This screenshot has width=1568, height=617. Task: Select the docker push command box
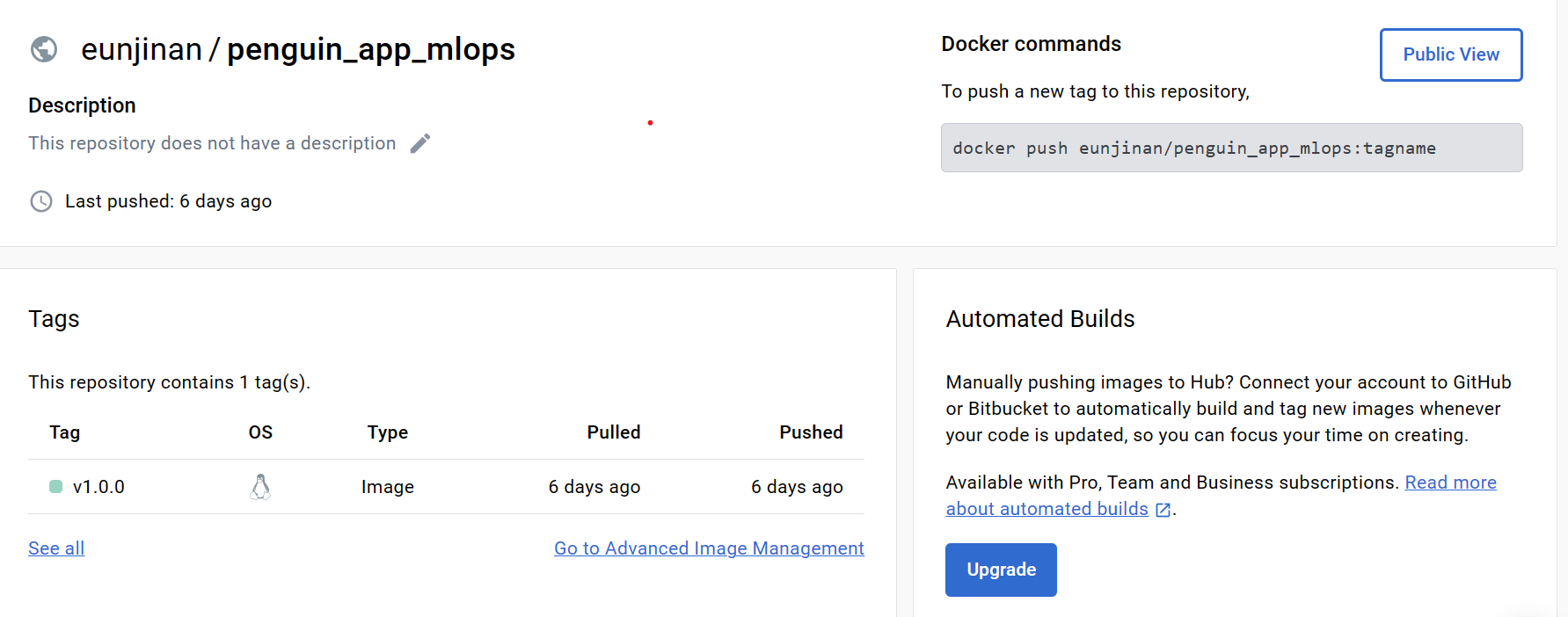pos(1231,148)
